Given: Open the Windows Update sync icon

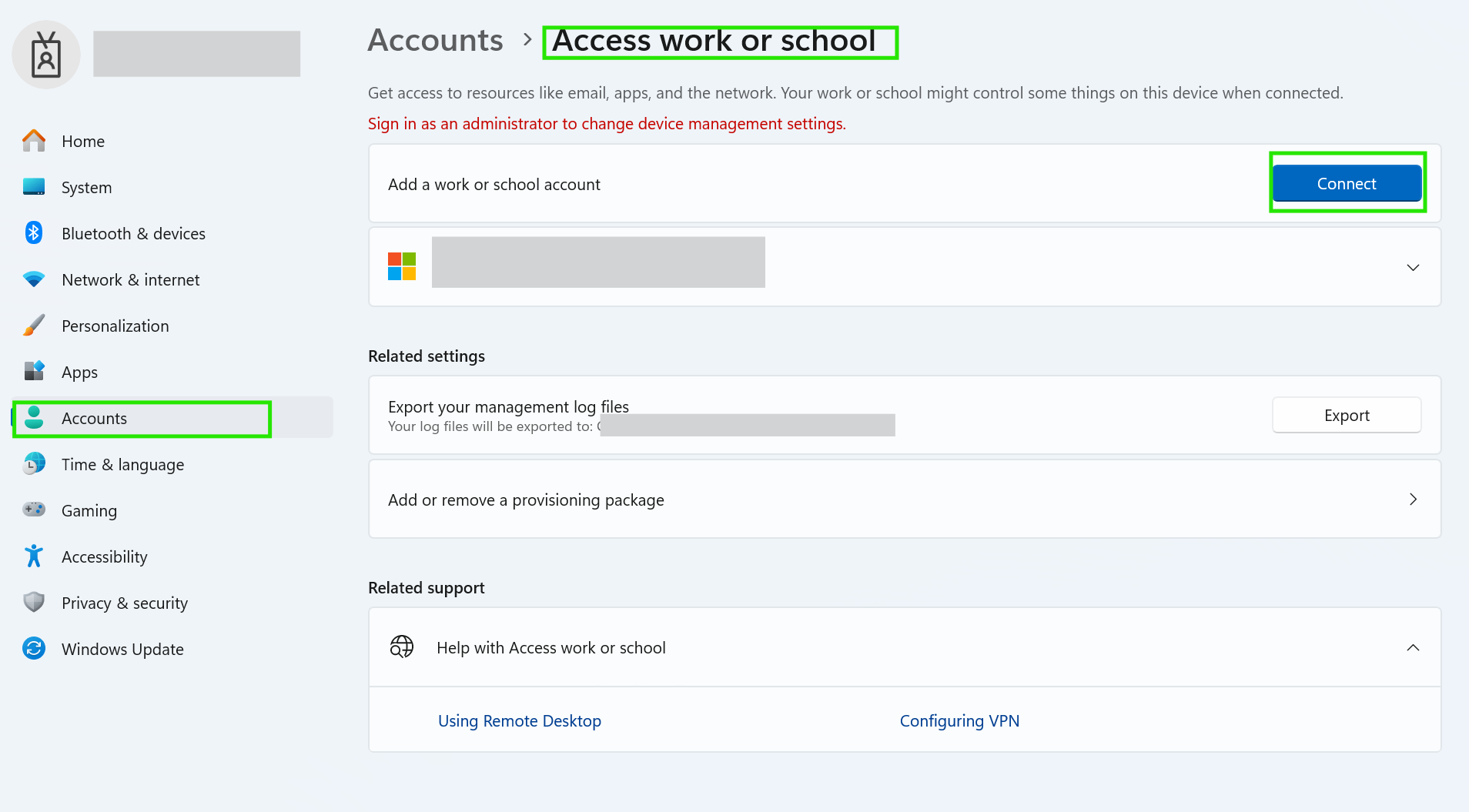Looking at the screenshot, I should click(34, 649).
